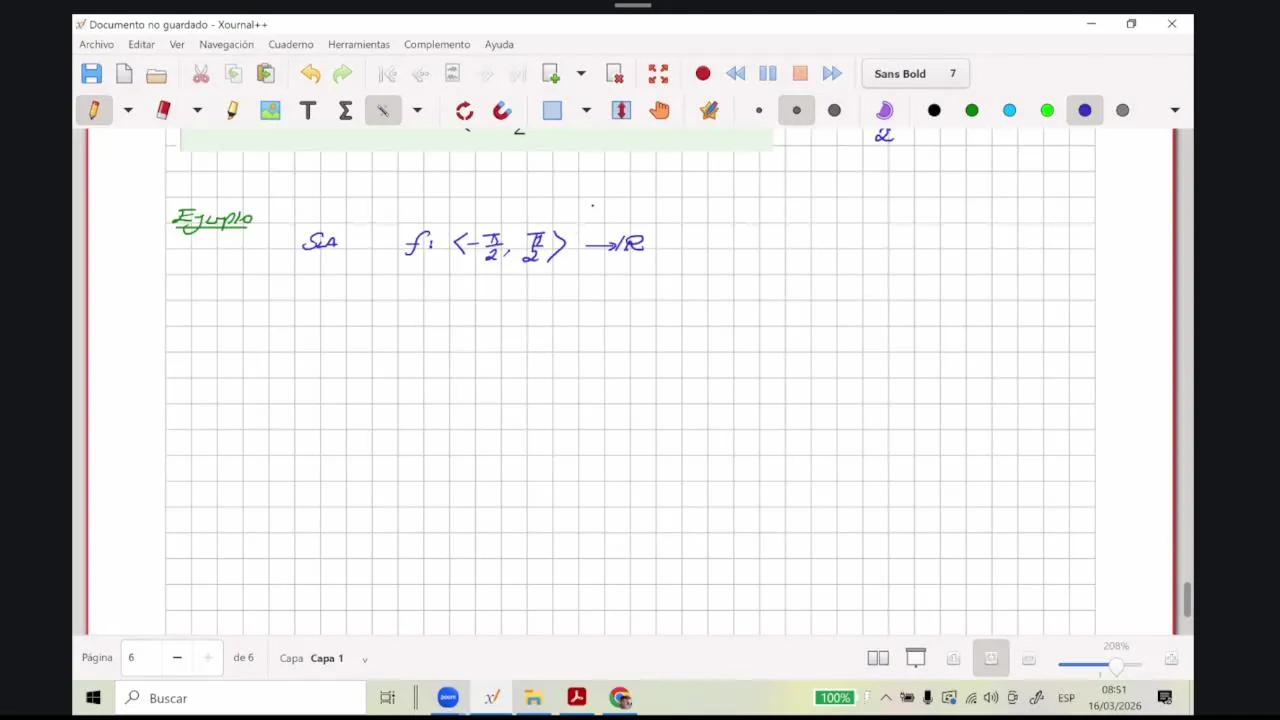Insert an image with the Image tool

pos(270,110)
